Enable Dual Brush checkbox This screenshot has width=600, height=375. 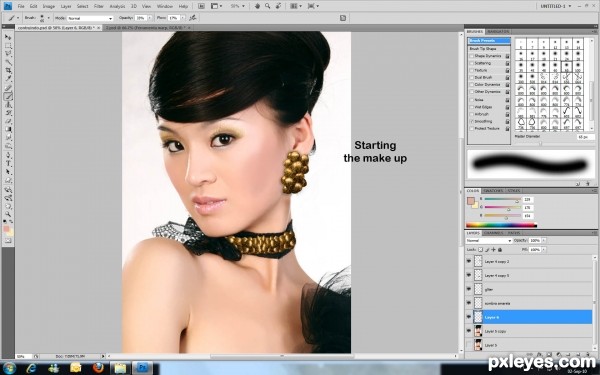[x=472, y=78]
